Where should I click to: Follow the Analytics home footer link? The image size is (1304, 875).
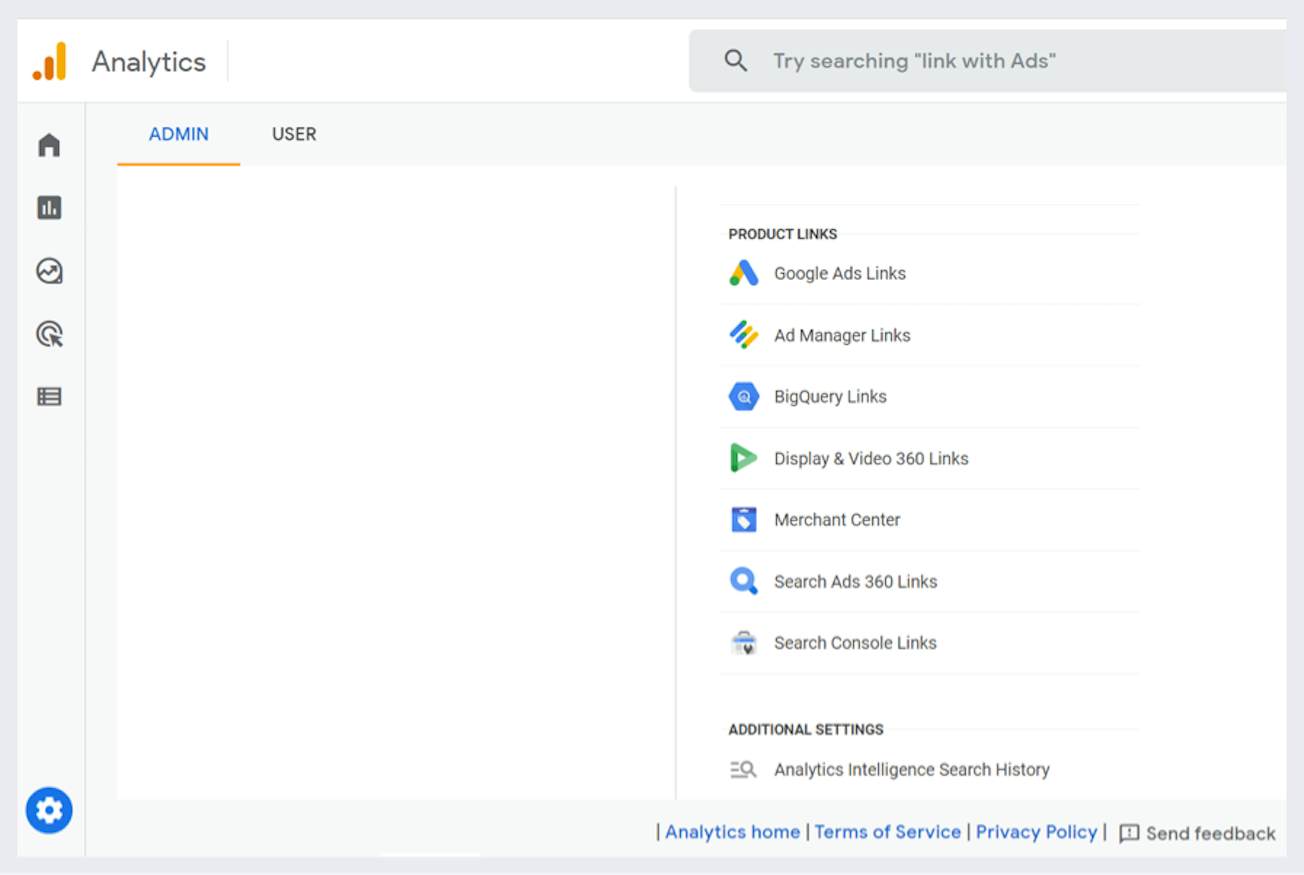coord(733,832)
